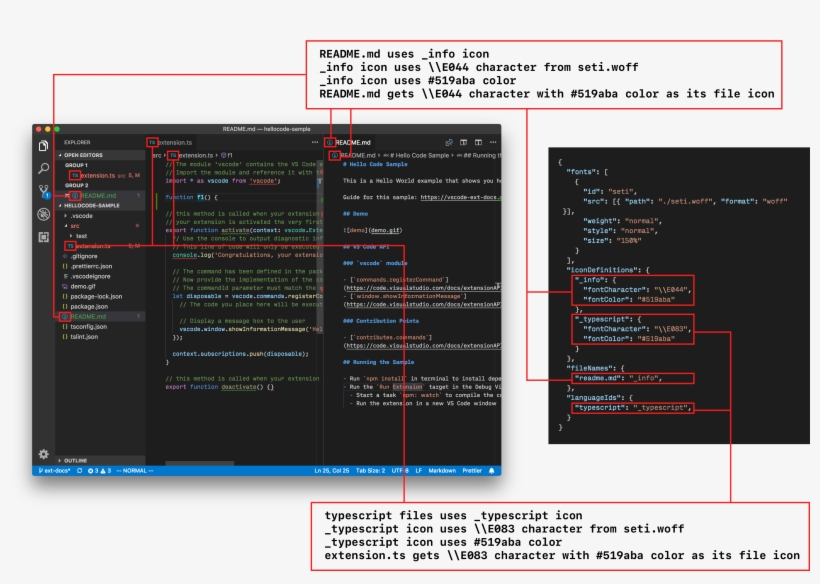This screenshot has width=820, height=584.
Task: Click the horizontal scrollbar of extension.ts editor
Action: (200, 463)
